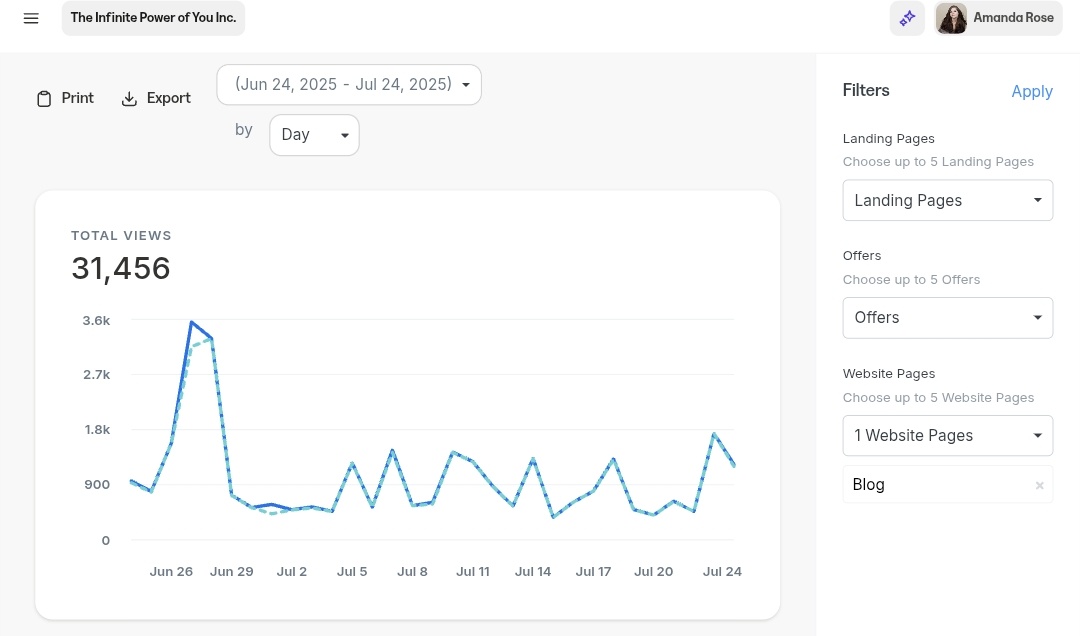
Task: Click the Print clipboard icon
Action: [x=44, y=99]
